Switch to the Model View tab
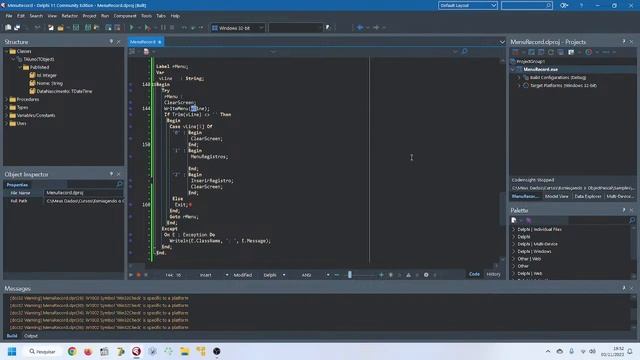The image size is (640, 360). coord(556,196)
